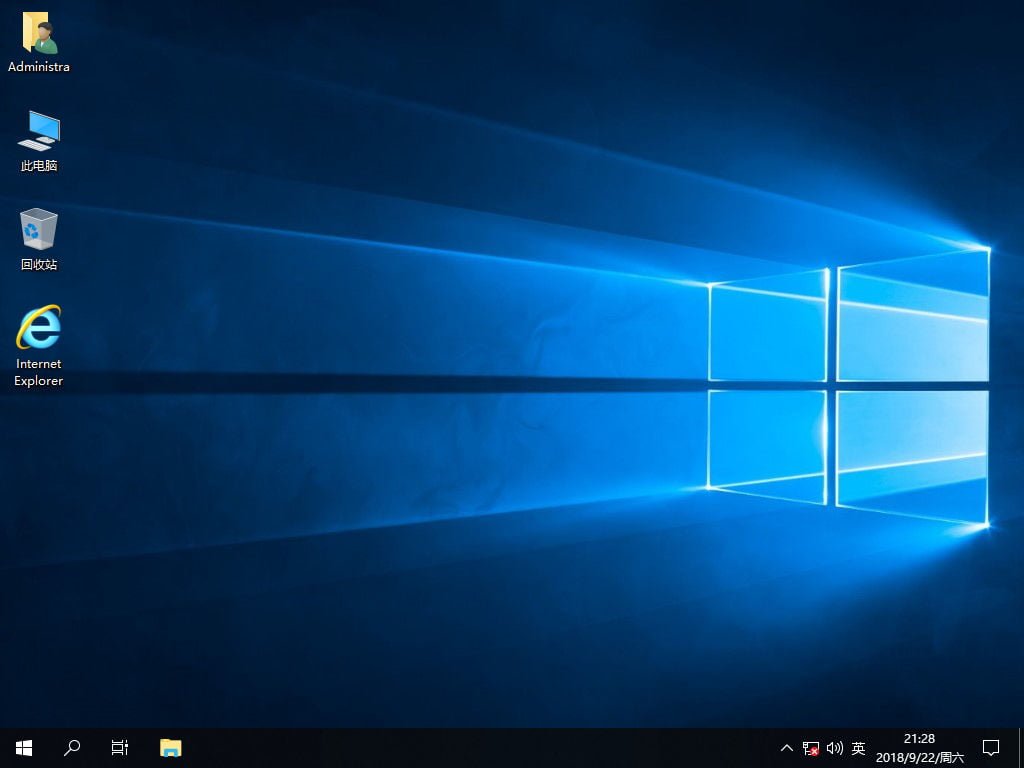Open Task View from the taskbar
The height and width of the screenshot is (768, 1024).
[x=119, y=747]
